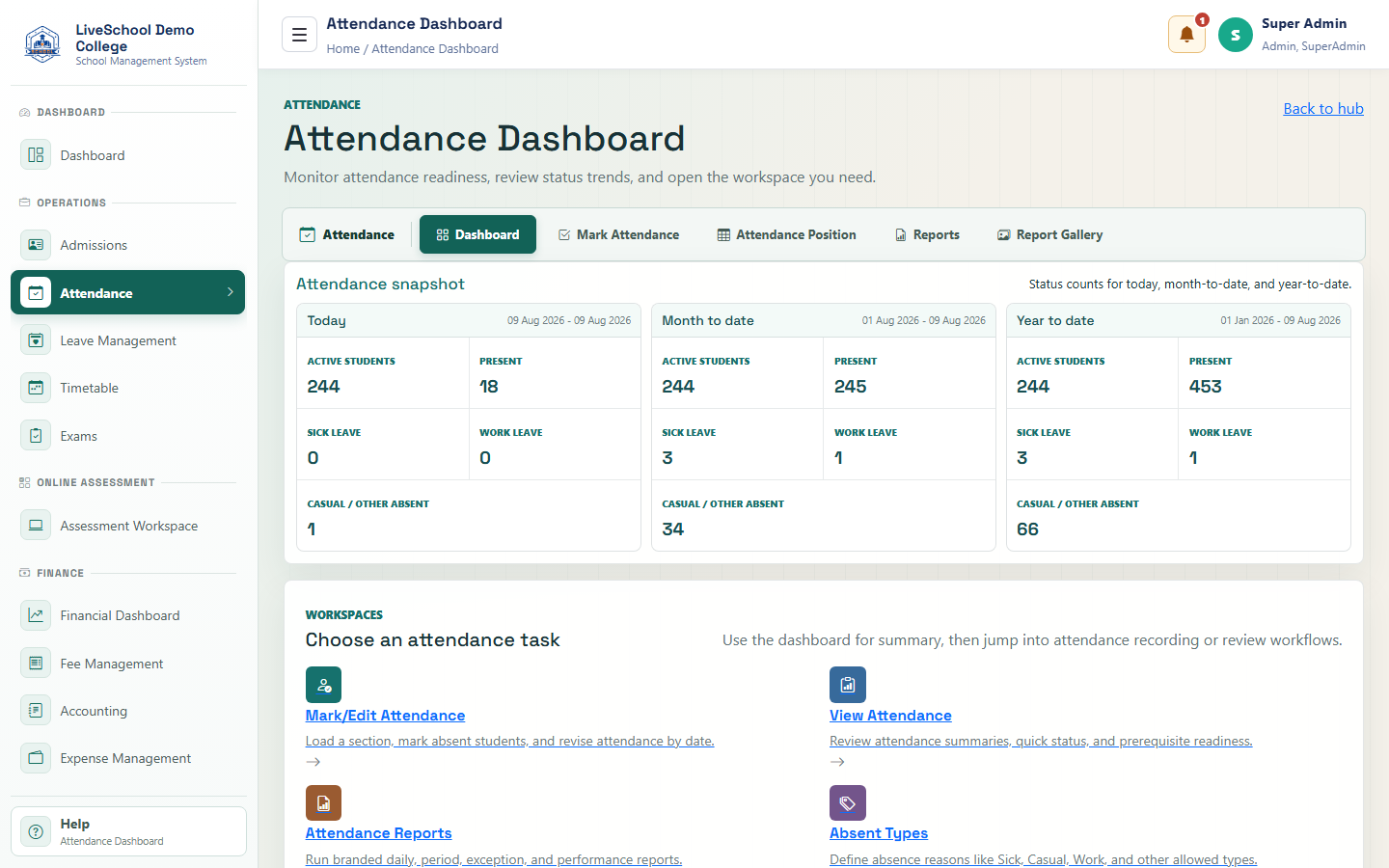Click the Help question mark icon
1389x868 pixels.
[x=36, y=831]
